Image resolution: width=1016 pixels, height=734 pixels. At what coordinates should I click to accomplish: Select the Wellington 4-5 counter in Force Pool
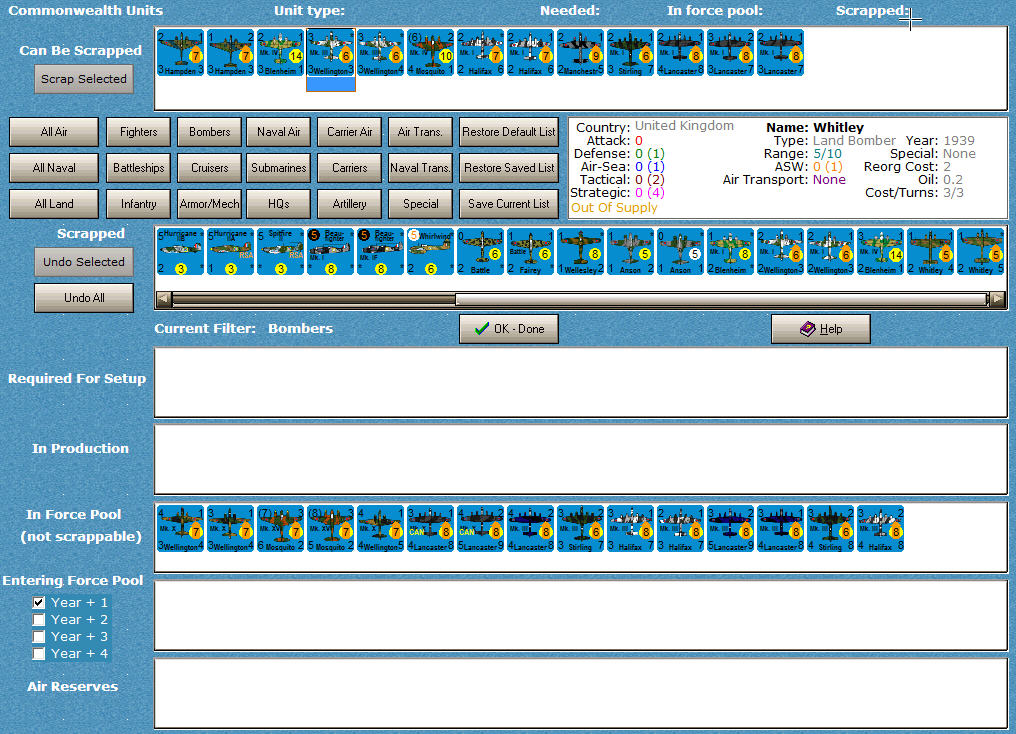click(380, 529)
